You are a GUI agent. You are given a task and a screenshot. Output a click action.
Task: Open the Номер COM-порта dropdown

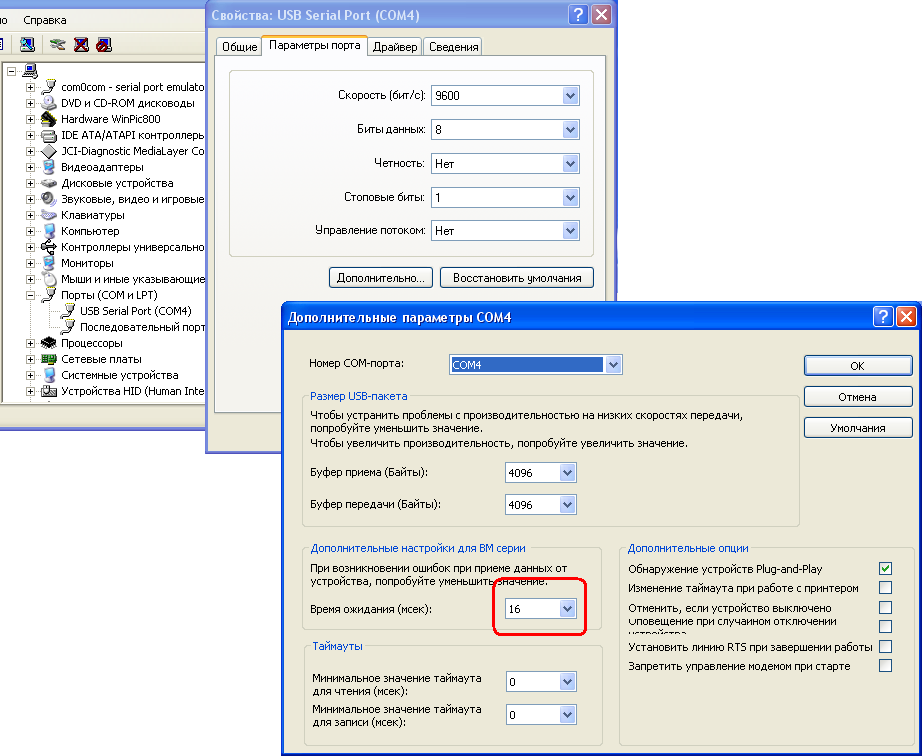613,364
